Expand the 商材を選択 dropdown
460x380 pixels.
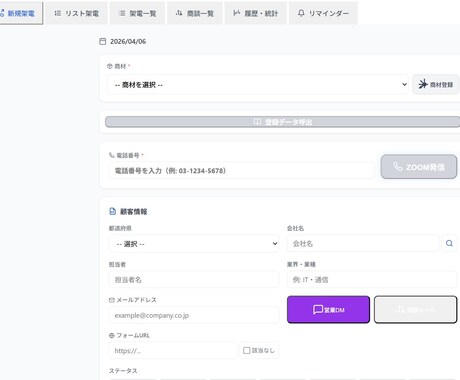[x=258, y=85]
